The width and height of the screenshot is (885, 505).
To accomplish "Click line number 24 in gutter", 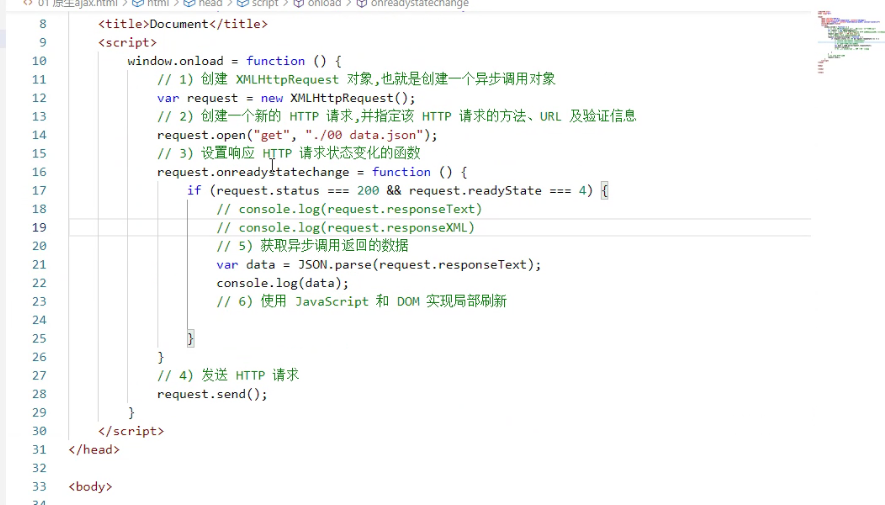I will tap(39, 320).
